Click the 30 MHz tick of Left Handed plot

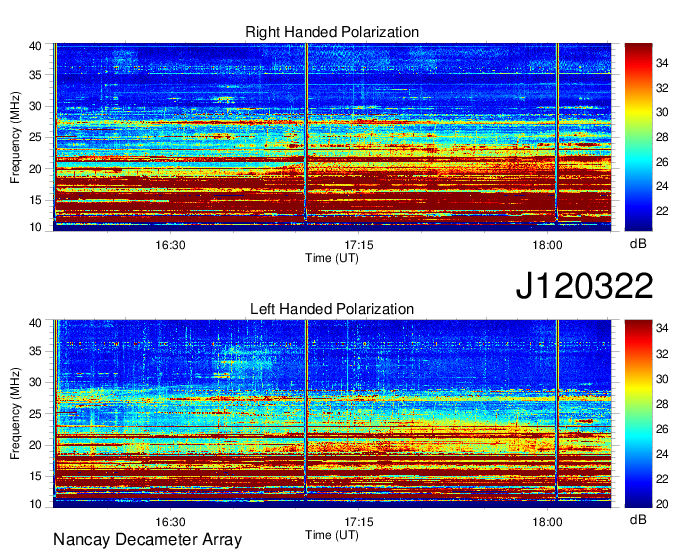coord(36,382)
